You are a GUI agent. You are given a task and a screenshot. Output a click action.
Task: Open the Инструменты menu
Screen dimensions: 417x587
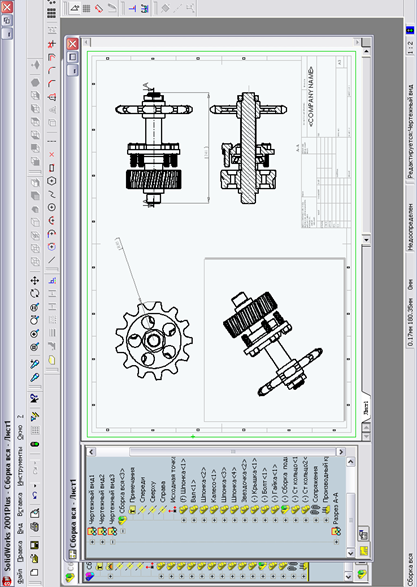pos(20,467)
